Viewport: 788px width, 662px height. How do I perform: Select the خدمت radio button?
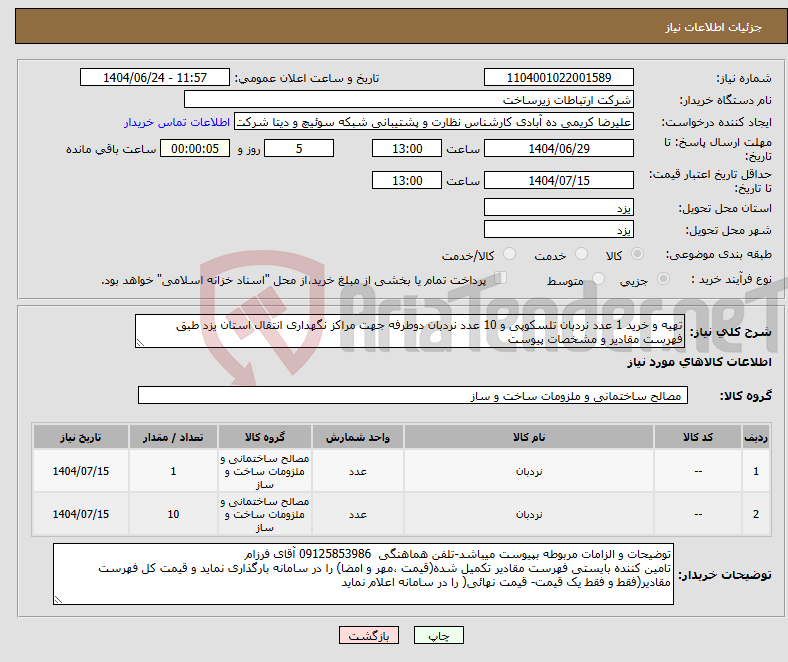point(581,254)
